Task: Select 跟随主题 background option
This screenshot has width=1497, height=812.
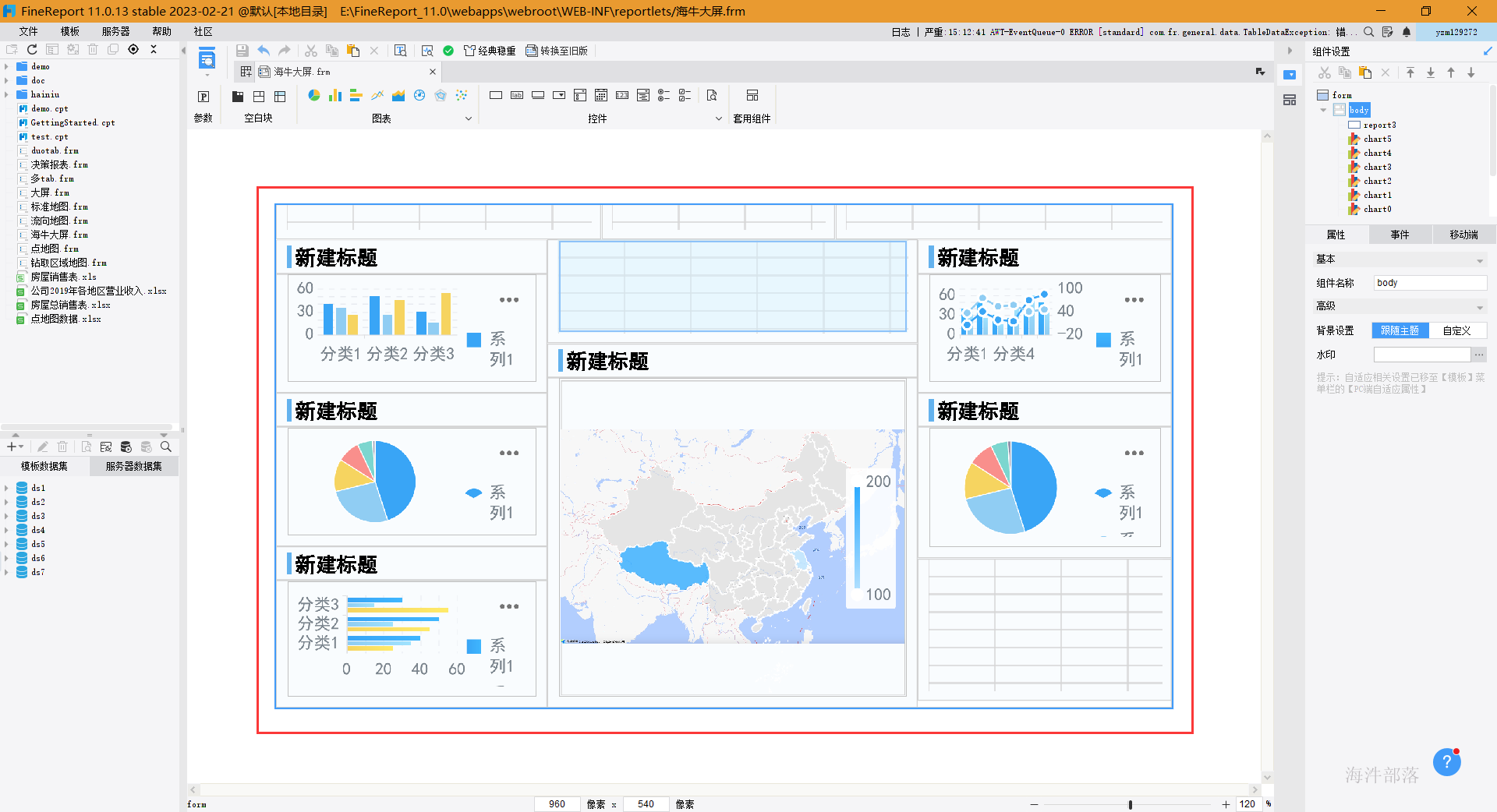Action: click(x=1400, y=330)
